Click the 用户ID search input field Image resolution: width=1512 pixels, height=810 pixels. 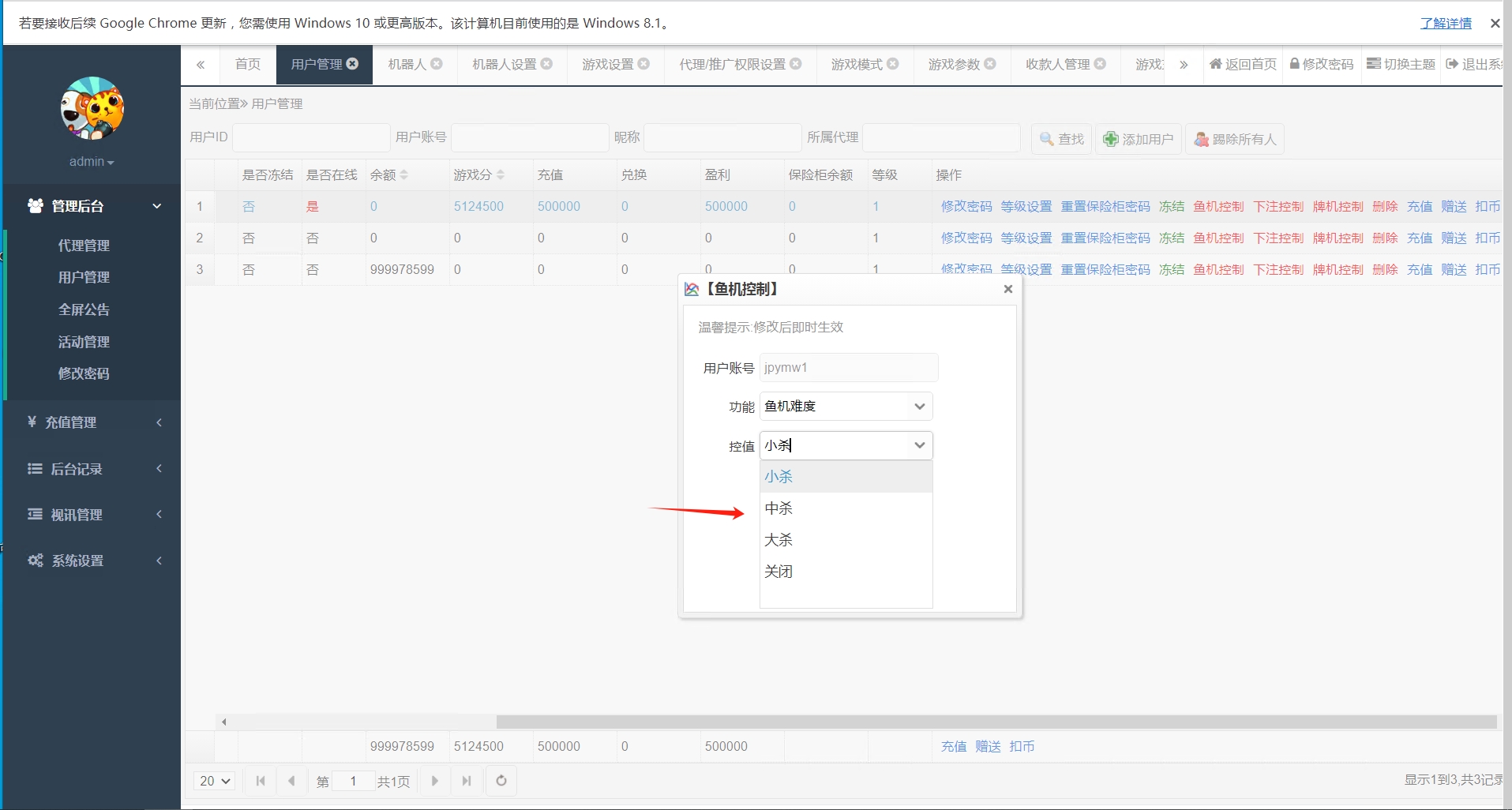coord(311,137)
